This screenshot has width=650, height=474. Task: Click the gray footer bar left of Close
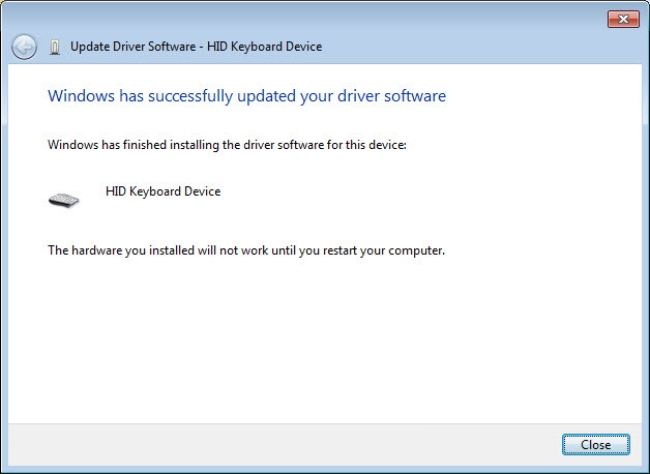coord(280,444)
